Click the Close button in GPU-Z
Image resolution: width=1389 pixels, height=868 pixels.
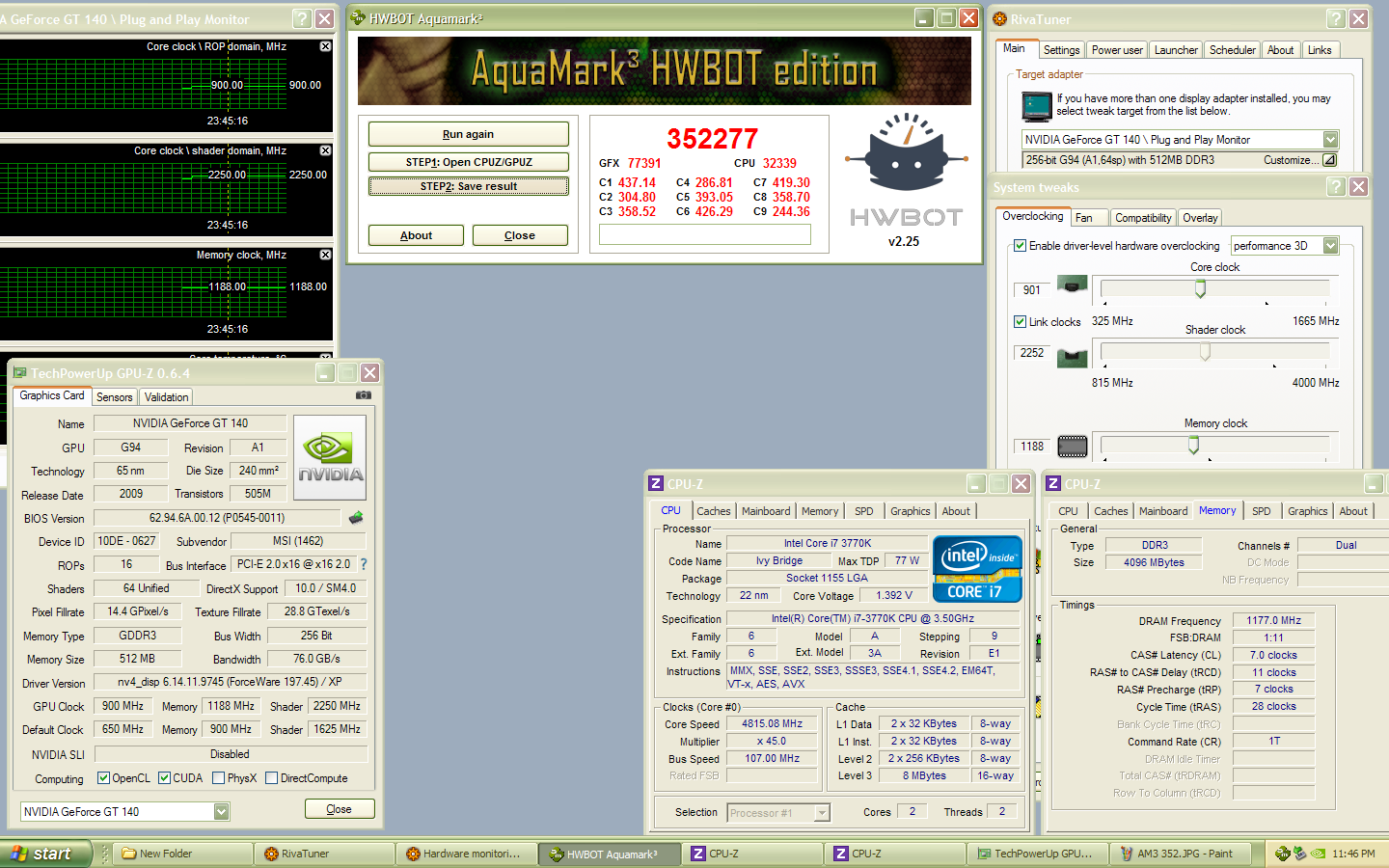click(x=340, y=809)
